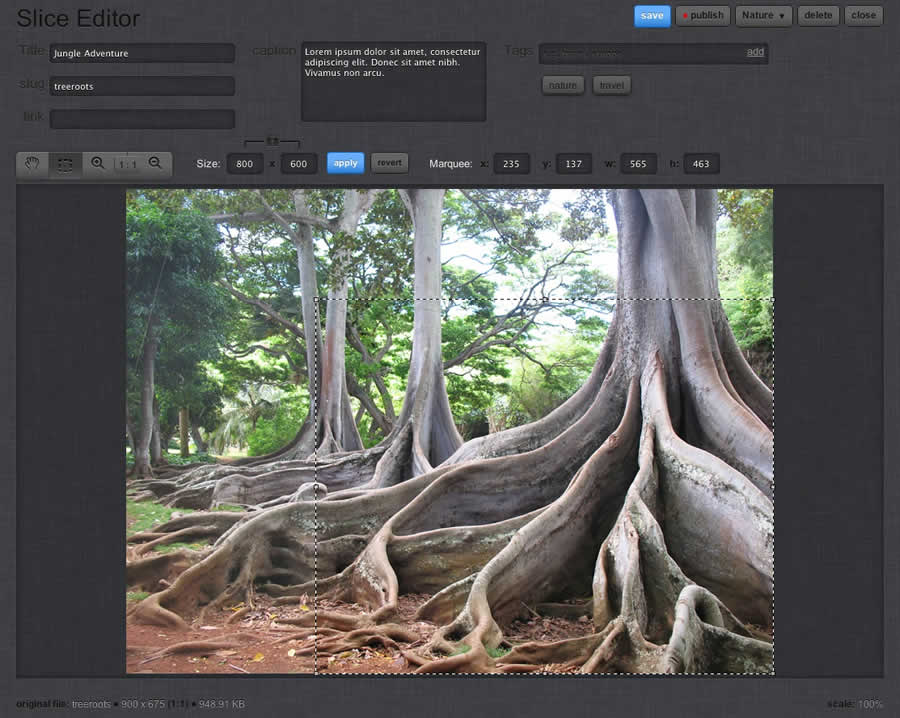Click the add tag link
900x718 pixels.
coord(755,52)
